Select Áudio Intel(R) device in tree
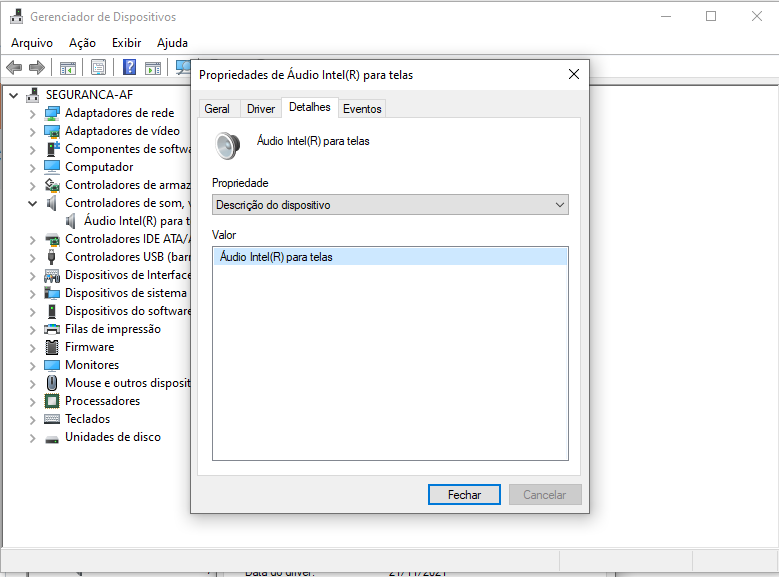 tap(137, 221)
